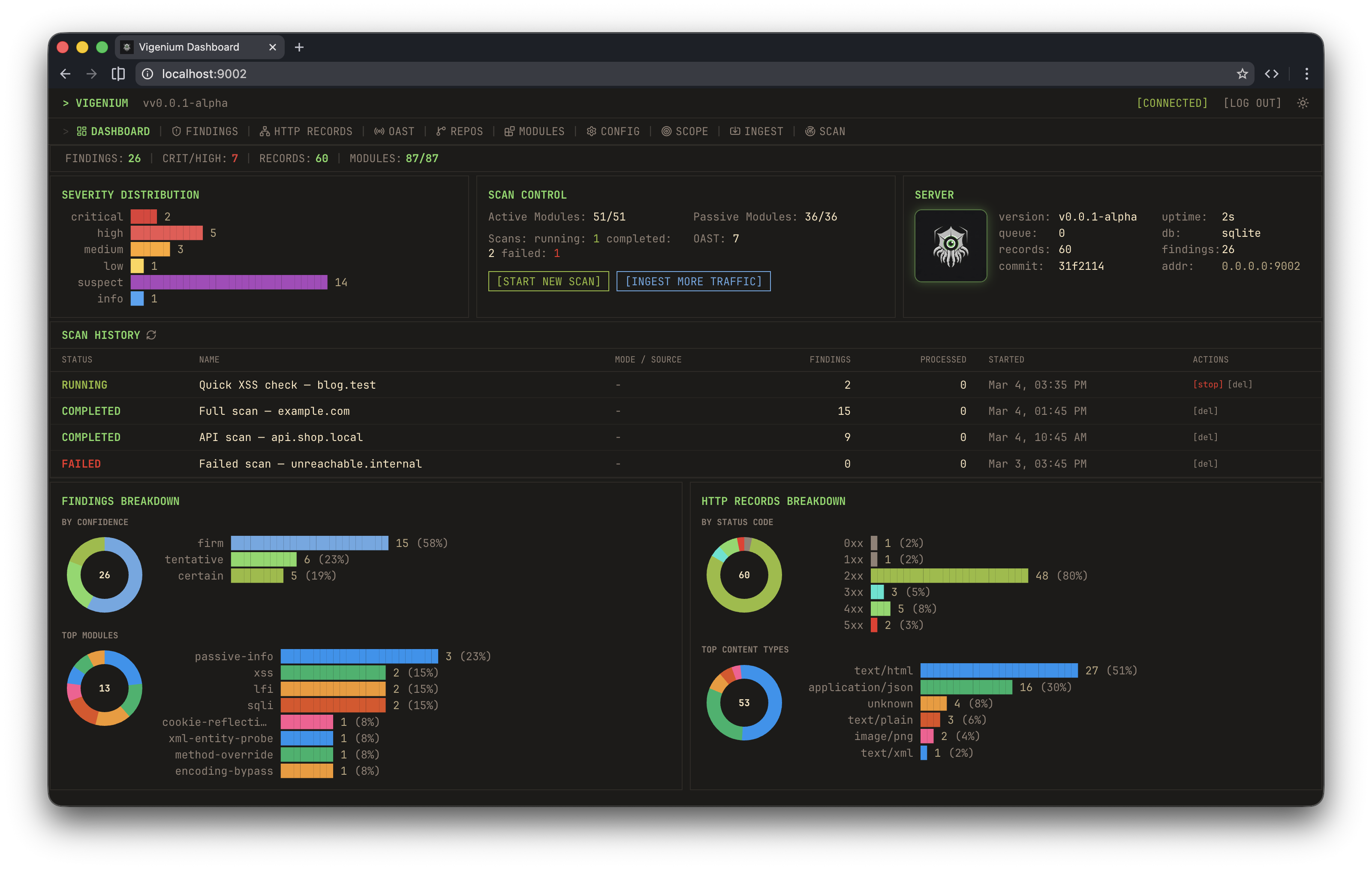Click the MODULES grid icon

509,131
